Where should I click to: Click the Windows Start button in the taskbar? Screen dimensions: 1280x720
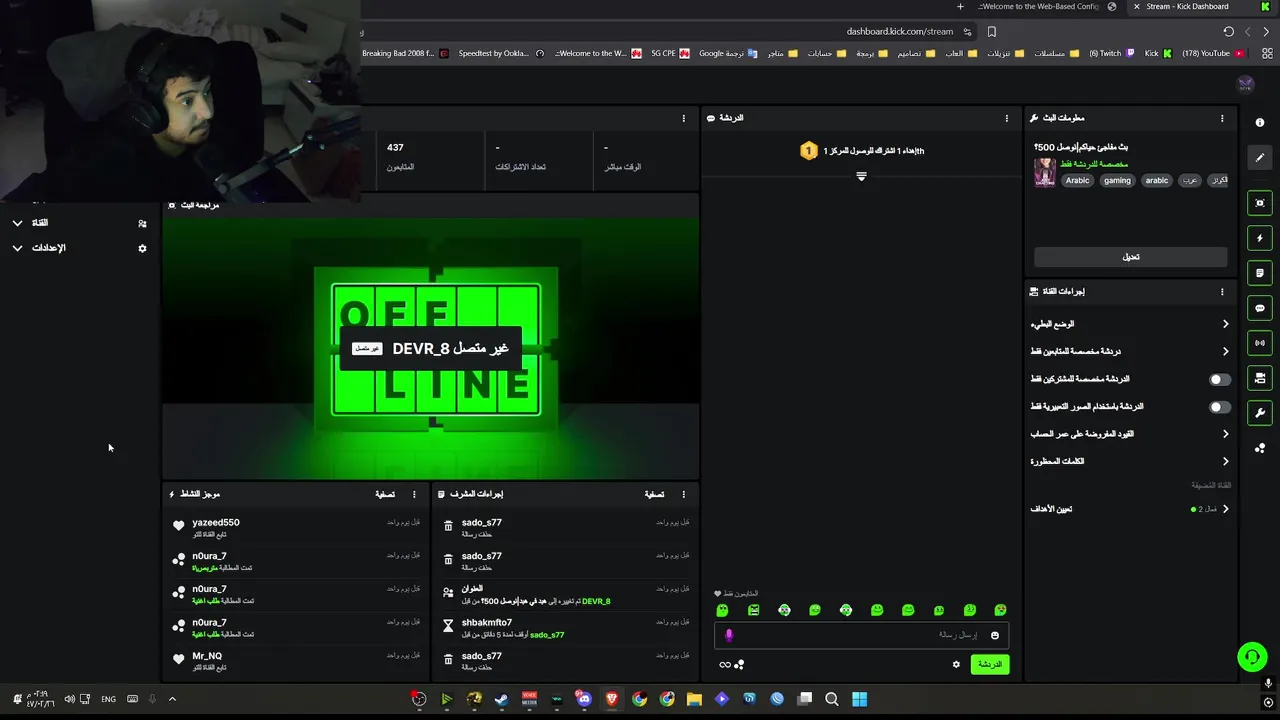[x=859, y=699]
